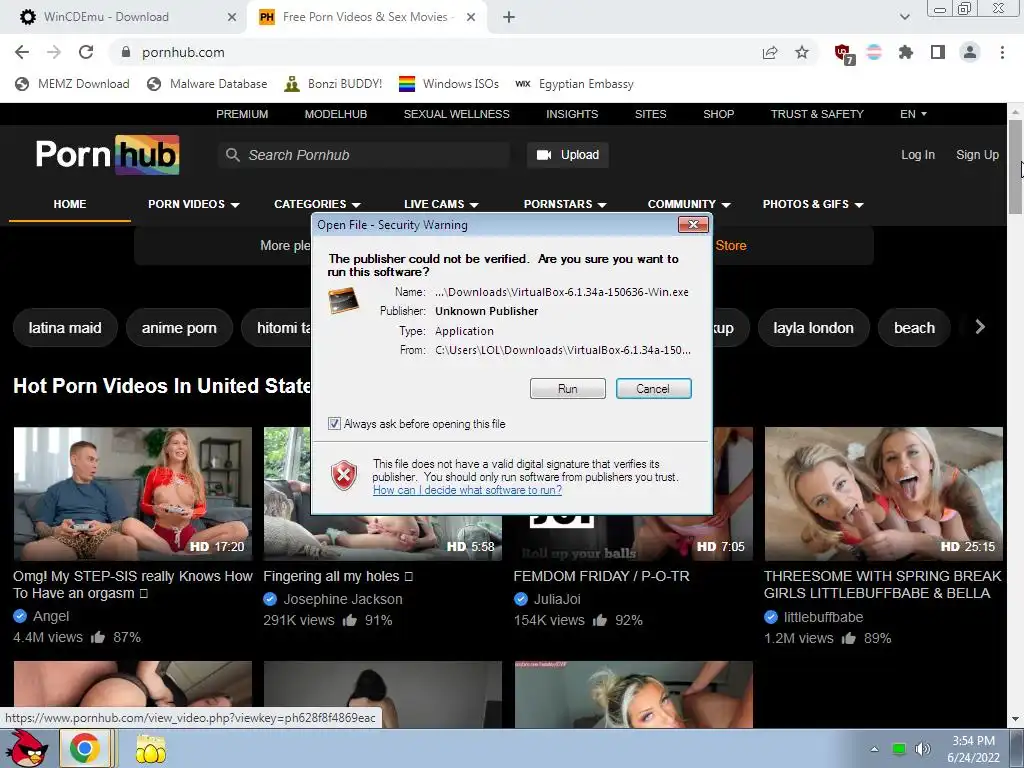This screenshot has height=768, width=1024.
Task: Click the Log In link
Action: click(918, 155)
